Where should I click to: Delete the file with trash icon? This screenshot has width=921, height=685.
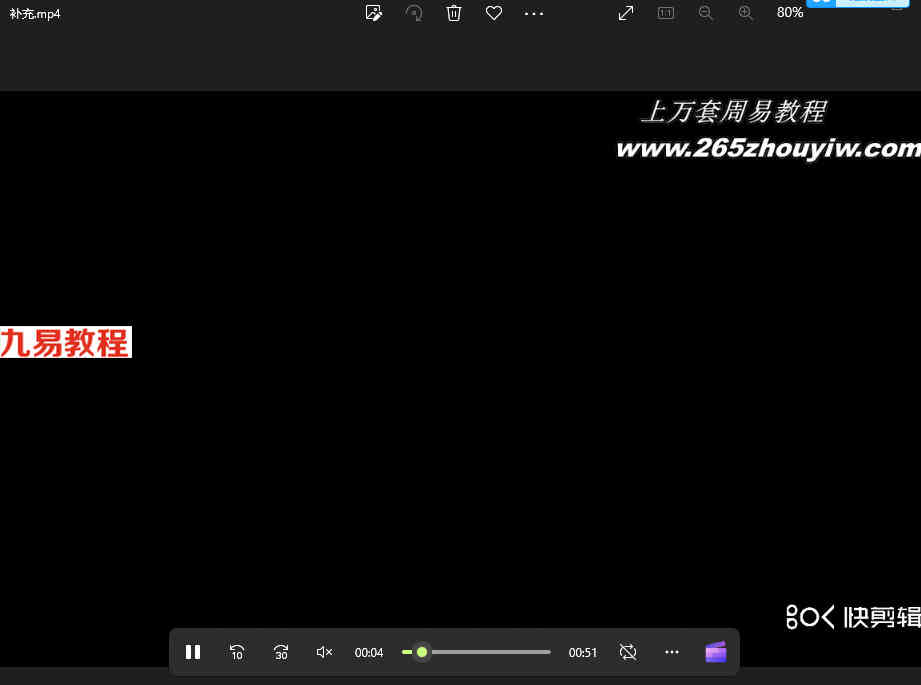[x=454, y=13]
